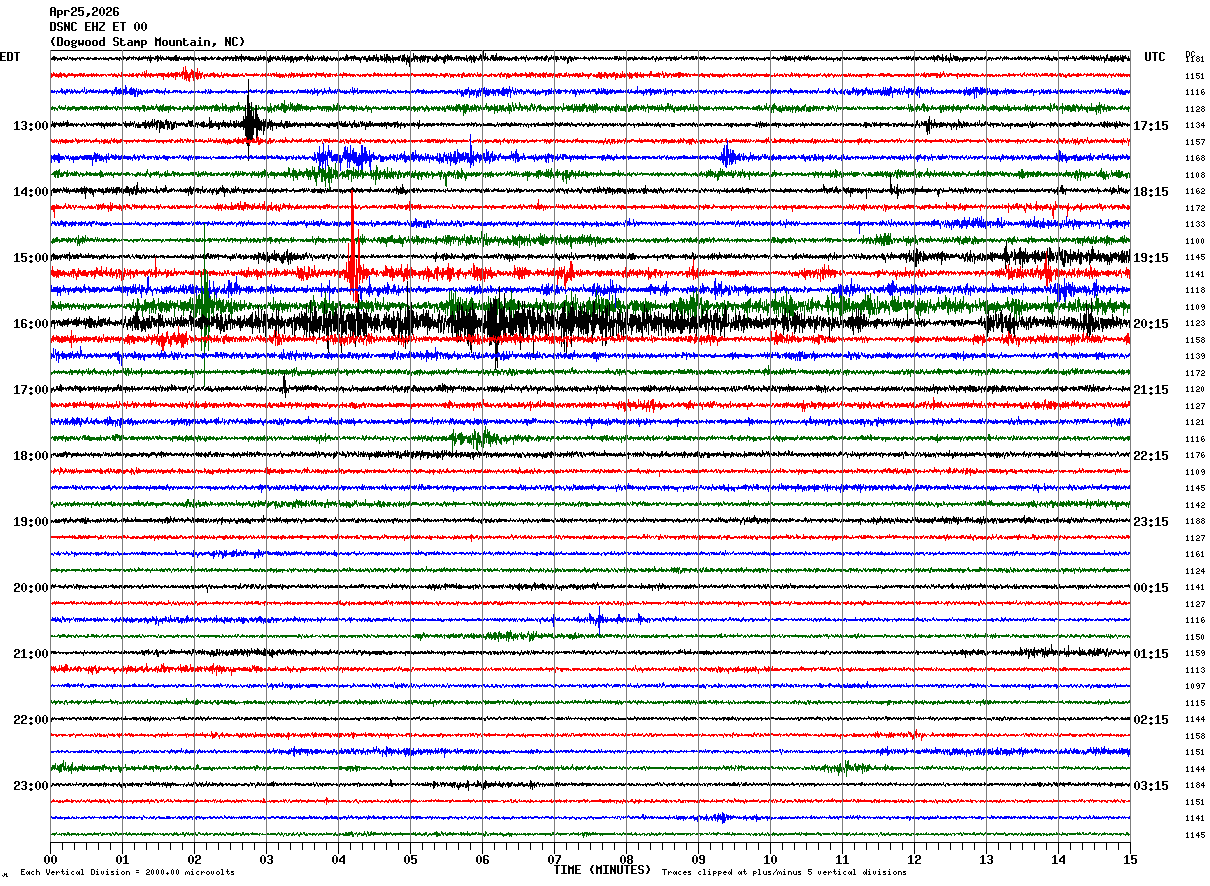The width and height of the screenshot is (1210, 886).
Task: Click the DC offset value 1134
Action: [x=1194, y=126]
